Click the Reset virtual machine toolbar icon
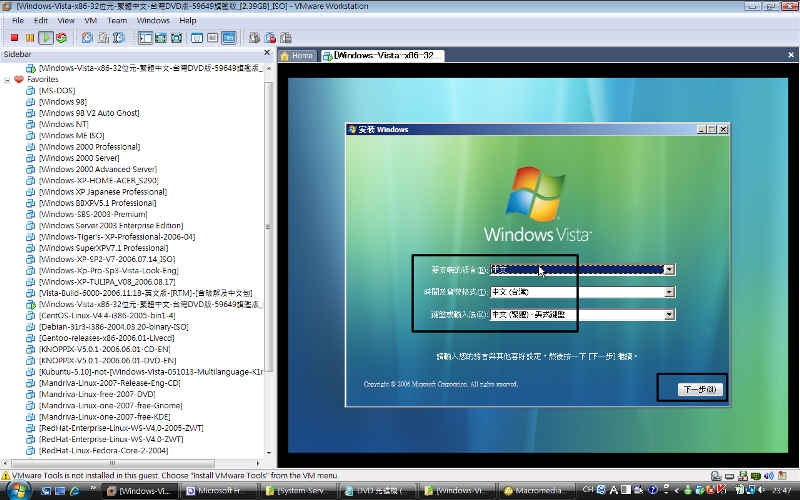Image resolution: width=800 pixels, height=500 pixels. [x=62, y=38]
